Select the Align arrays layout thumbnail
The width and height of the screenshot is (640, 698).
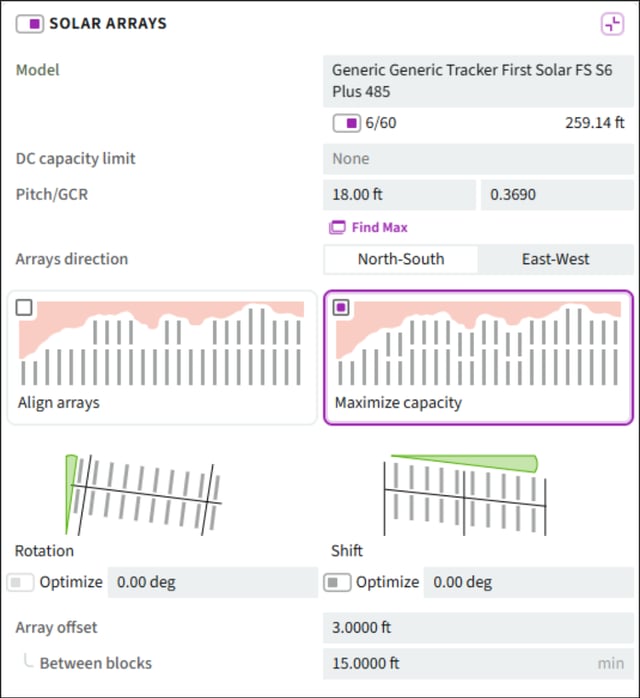click(x=162, y=357)
